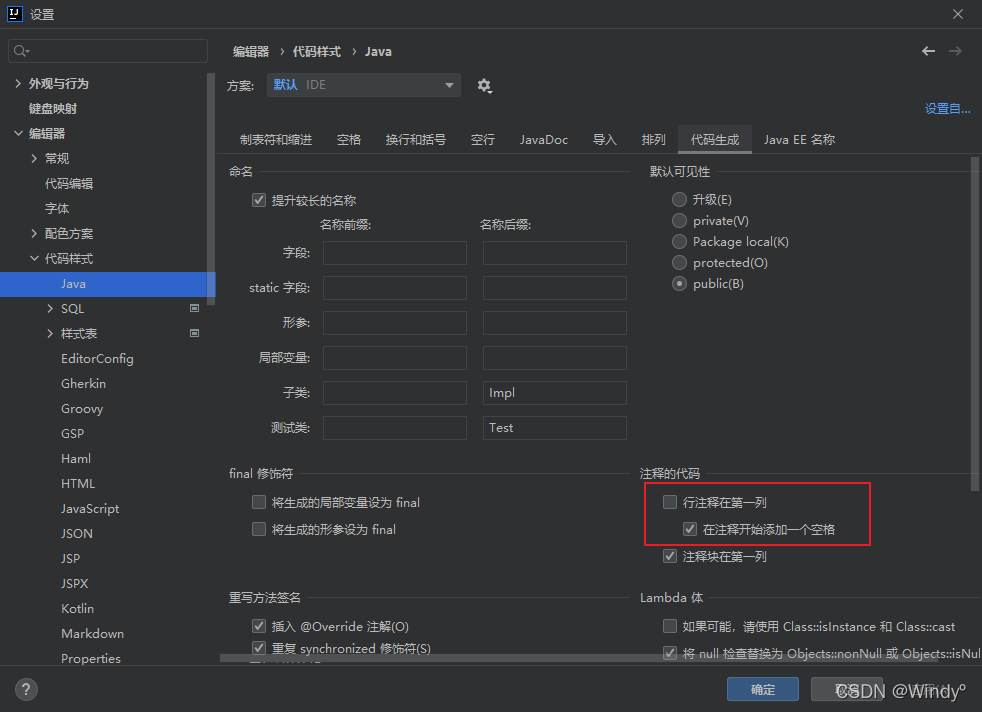The height and width of the screenshot is (712, 982).
Task: Open the 默认 IDE scheme dropdown
Action: click(448, 86)
